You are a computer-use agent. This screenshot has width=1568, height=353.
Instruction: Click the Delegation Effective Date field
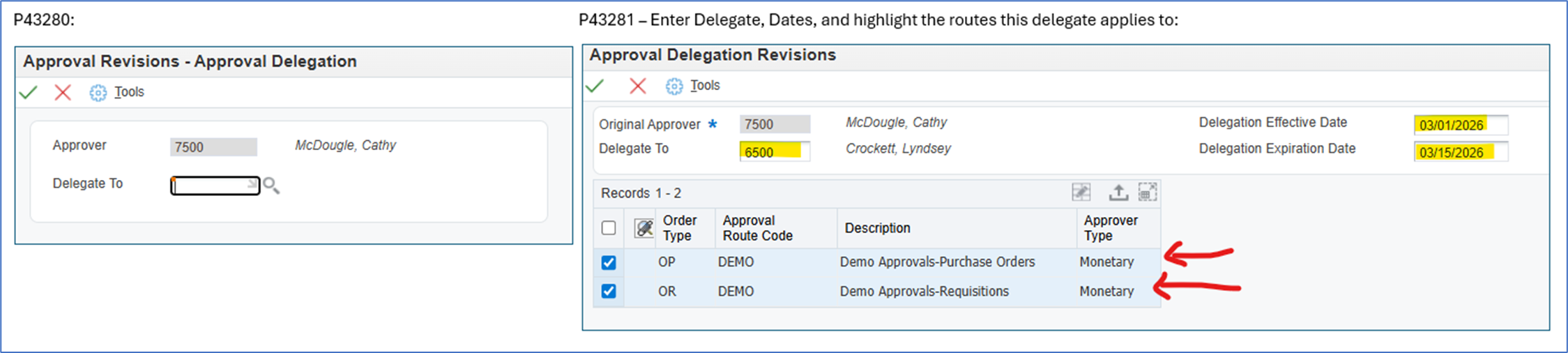tap(1460, 125)
